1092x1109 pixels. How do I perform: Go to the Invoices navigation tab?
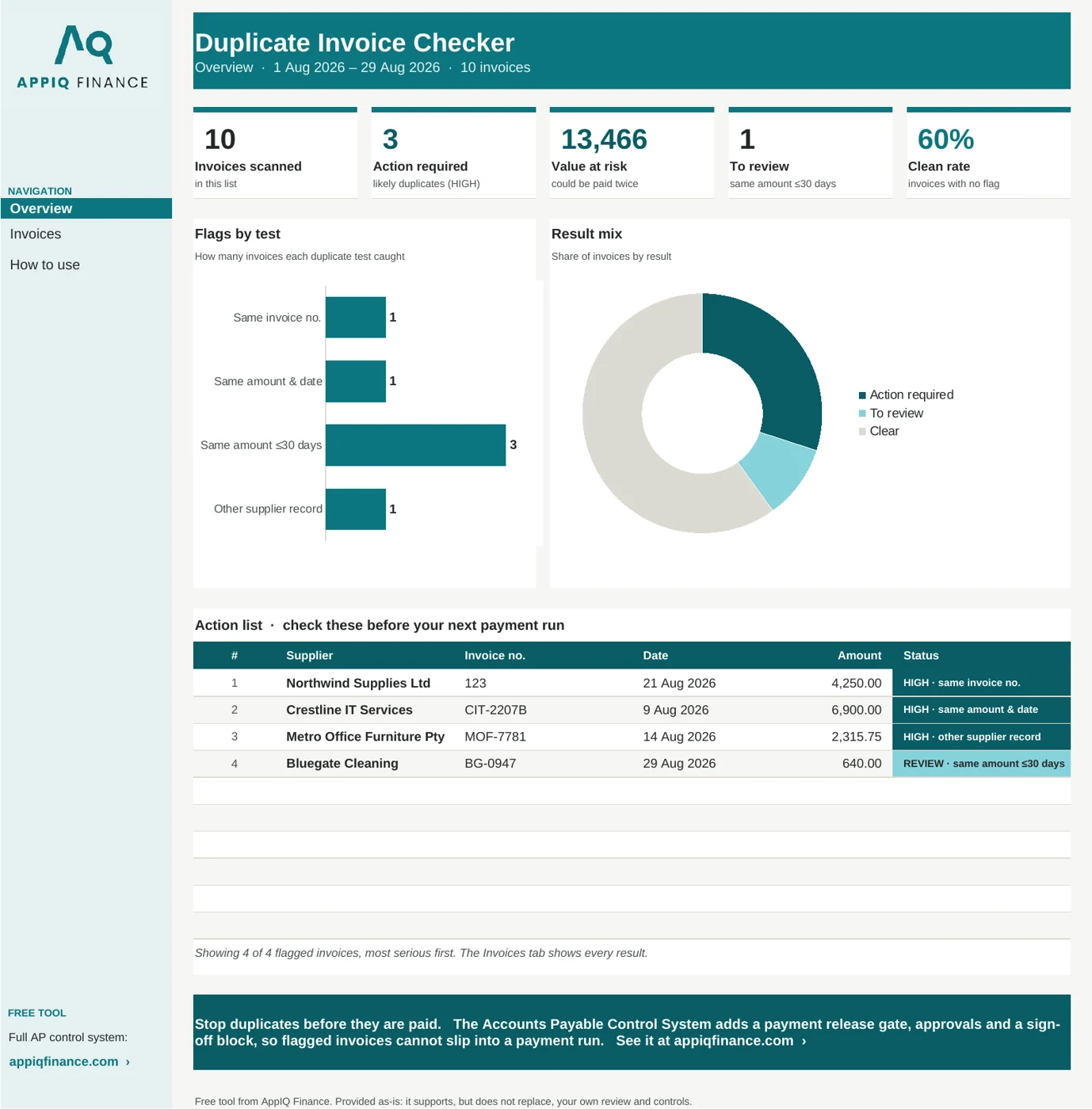click(36, 234)
